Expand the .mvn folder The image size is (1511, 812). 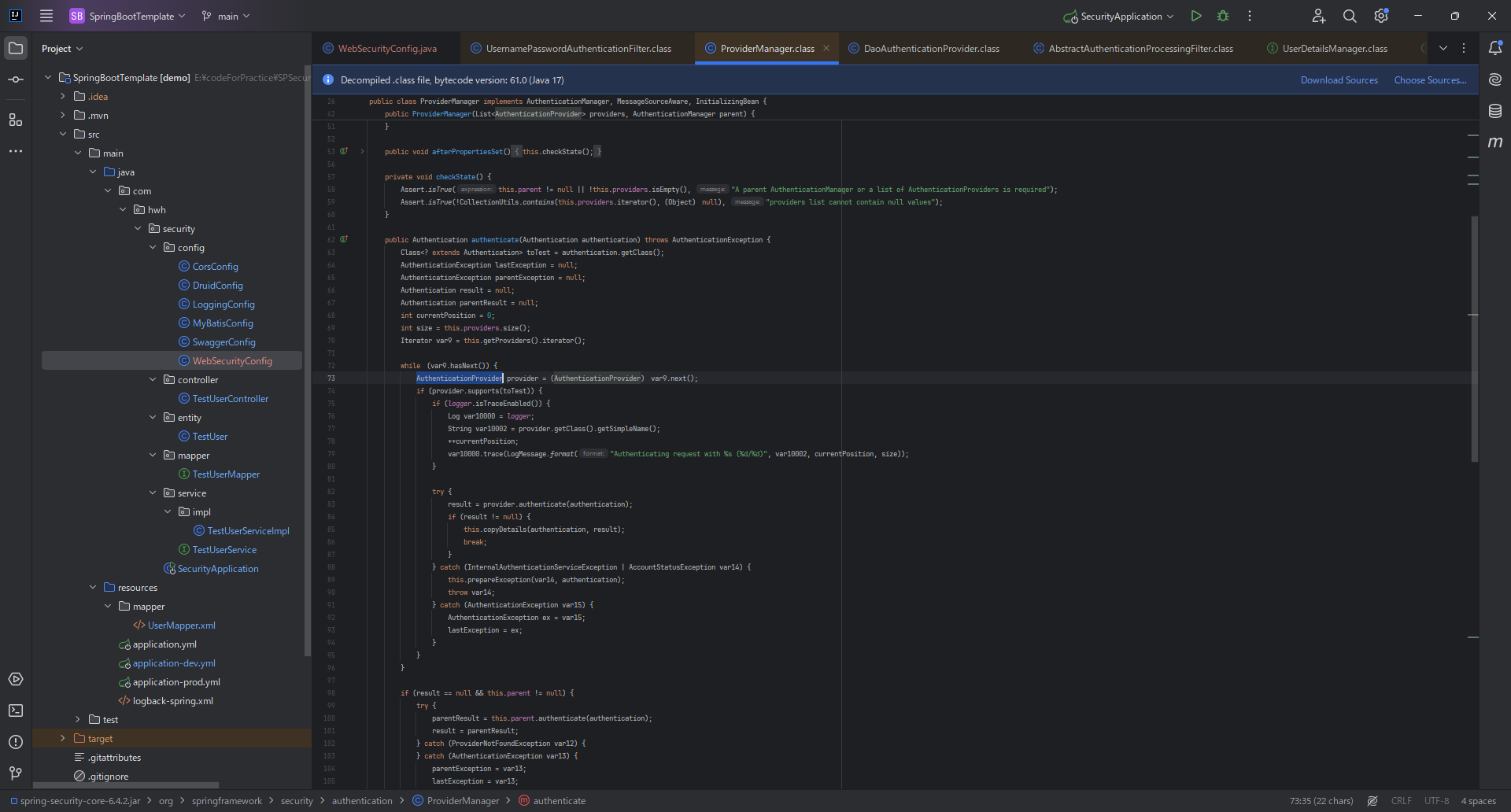63,115
